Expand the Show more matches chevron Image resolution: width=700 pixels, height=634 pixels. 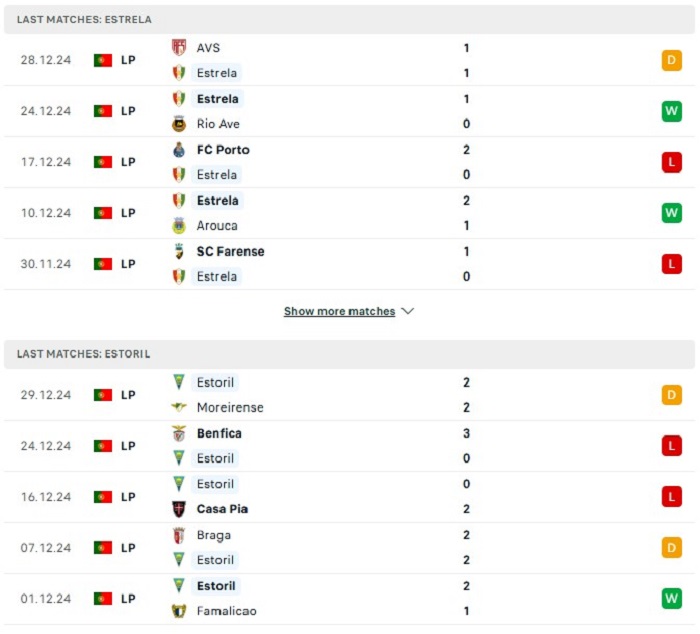coord(408,311)
